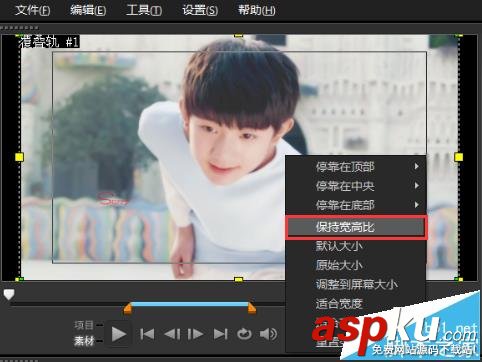Toggle the Repeat loop button
482x362 pixels.
[x=244, y=334]
